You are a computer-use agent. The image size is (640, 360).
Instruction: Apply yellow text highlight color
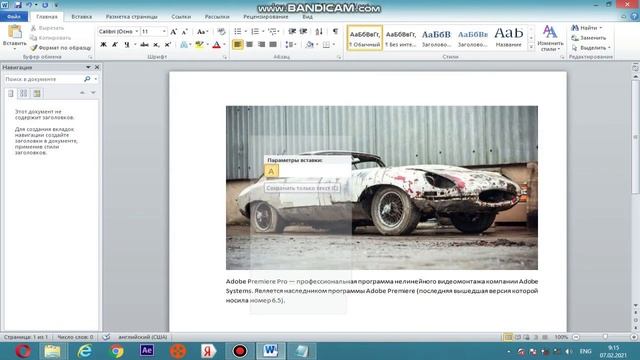click(199, 44)
